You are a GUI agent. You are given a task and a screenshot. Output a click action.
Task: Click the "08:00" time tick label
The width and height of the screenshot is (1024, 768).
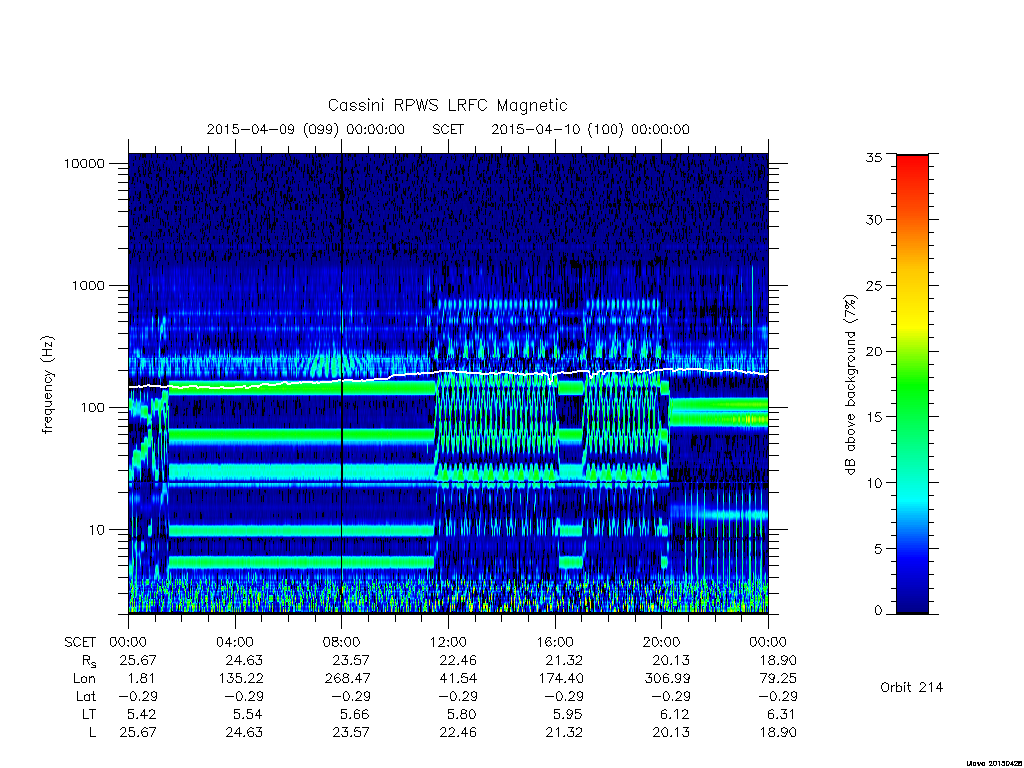[x=342, y=643]
